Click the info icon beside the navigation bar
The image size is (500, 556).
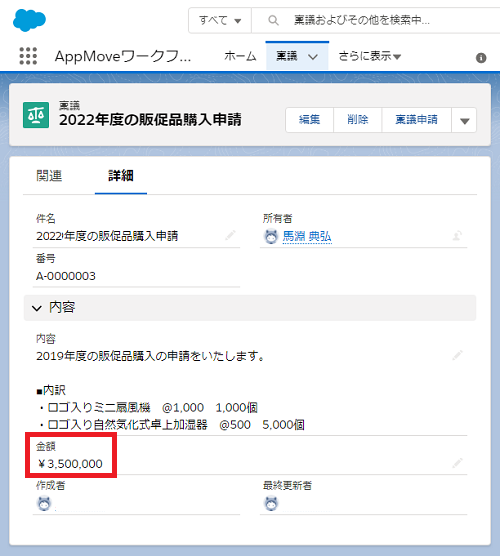coord(481,58)
